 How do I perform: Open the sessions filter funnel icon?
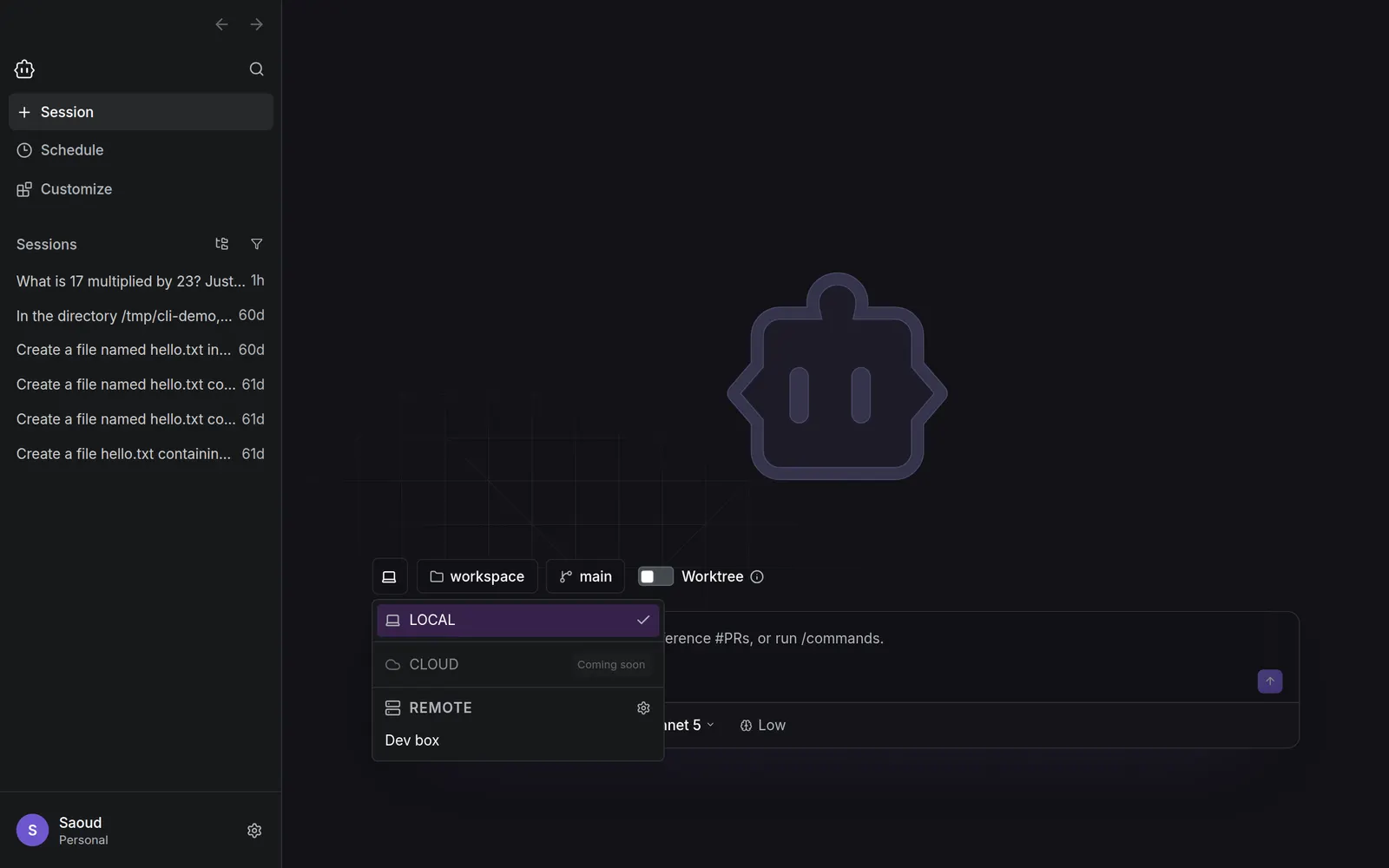(x=256, y=244)
